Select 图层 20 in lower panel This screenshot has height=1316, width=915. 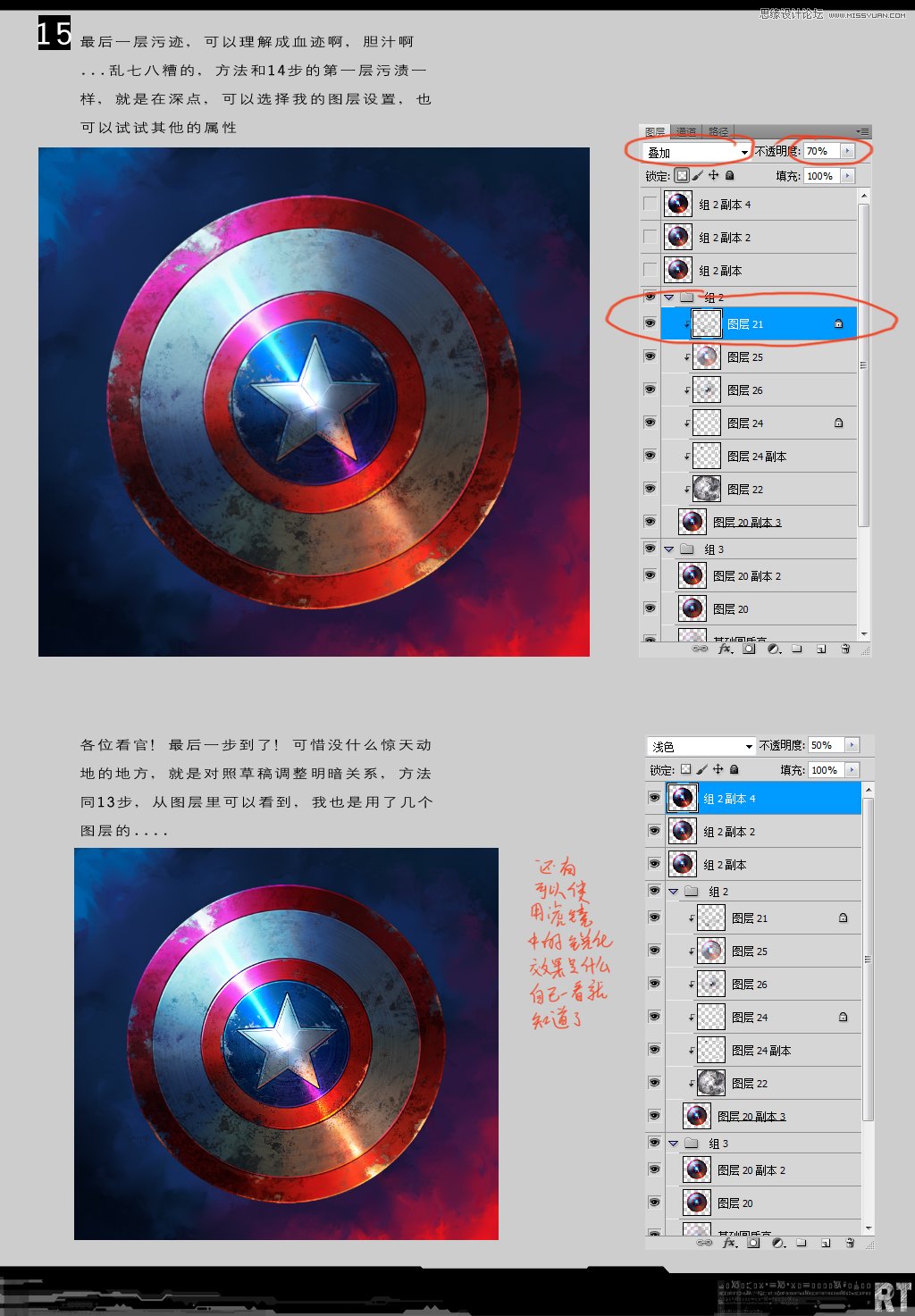point(763,1203)
